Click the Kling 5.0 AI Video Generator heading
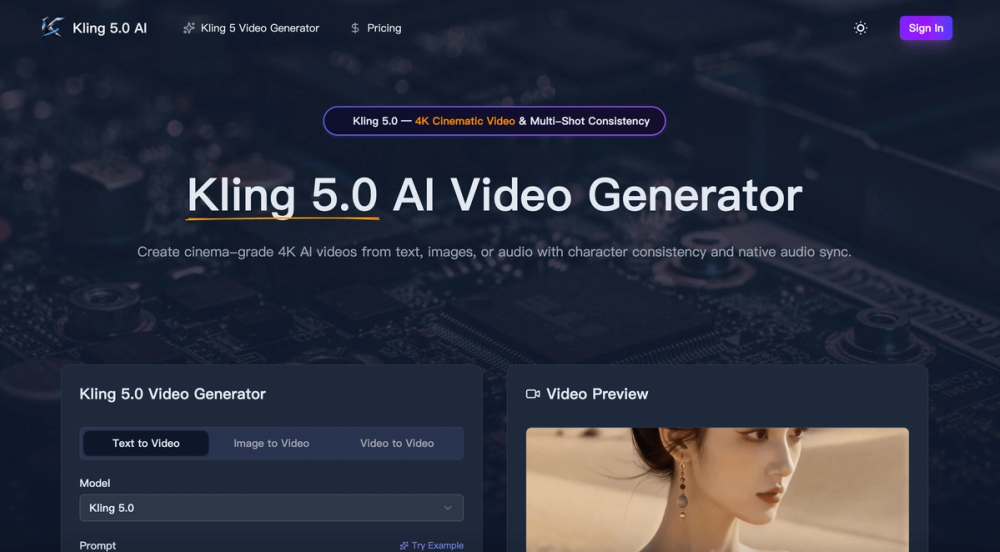This screenshot has width=1000, height=552. [x=494, y=195]
